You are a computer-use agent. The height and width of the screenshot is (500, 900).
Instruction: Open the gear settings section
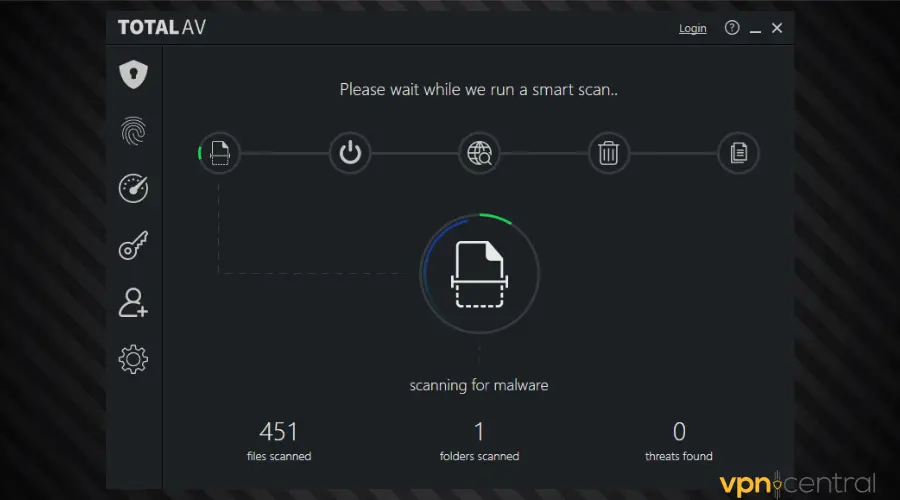[133, 359]
